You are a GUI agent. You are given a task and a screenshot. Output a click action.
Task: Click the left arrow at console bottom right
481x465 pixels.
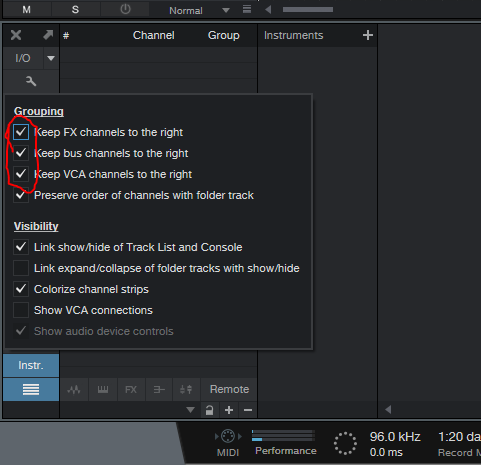388,409
